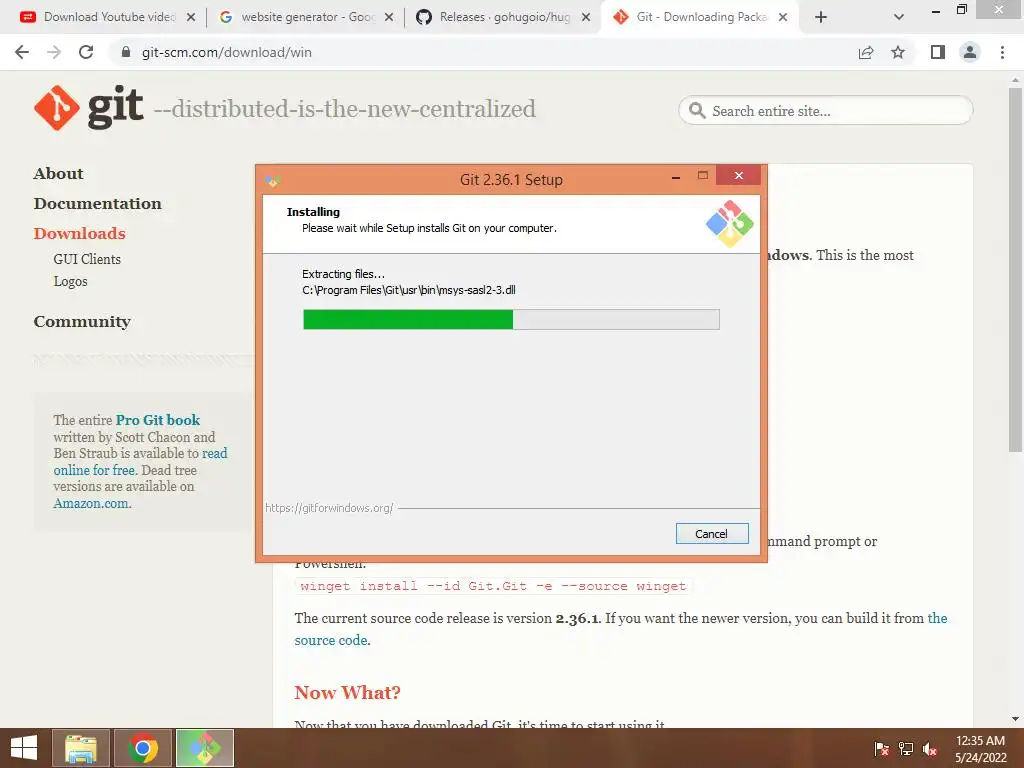
Task: Follow the read online for free link
Action: pyautogui.click(x=140, y=462)
